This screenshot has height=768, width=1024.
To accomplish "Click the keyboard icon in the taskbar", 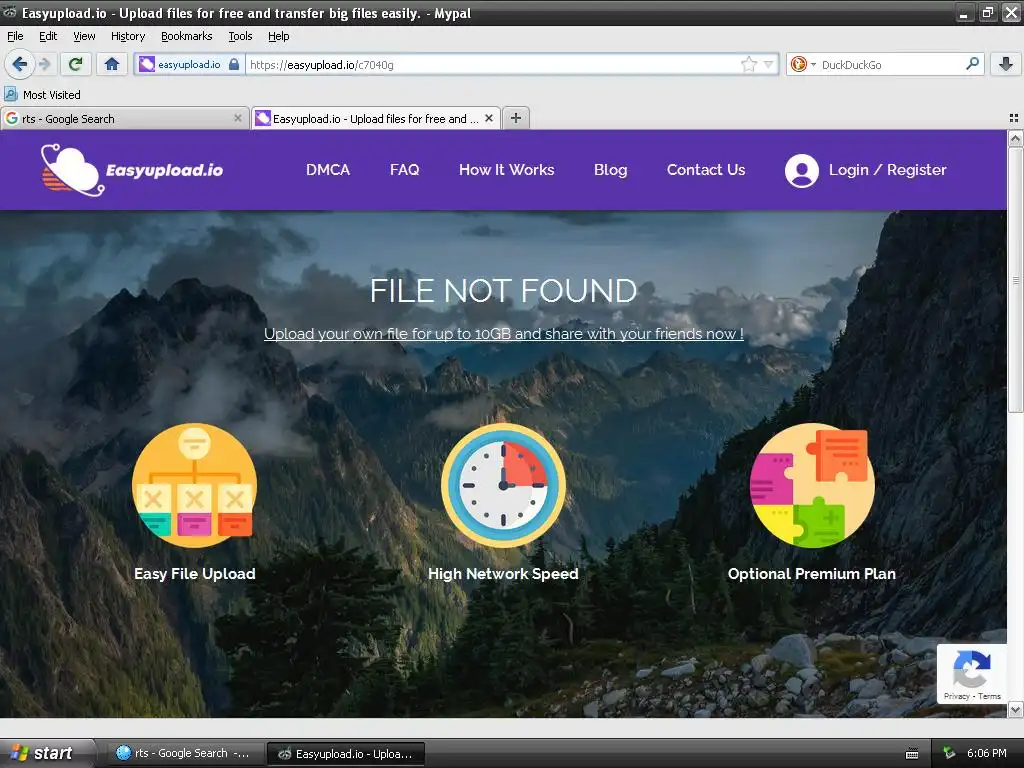I will [x=912, y=754].
